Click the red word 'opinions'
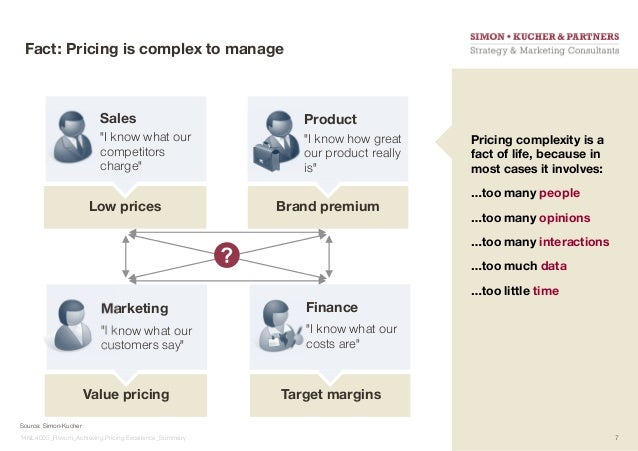This screenshot has width=638, height=451. 564,218
